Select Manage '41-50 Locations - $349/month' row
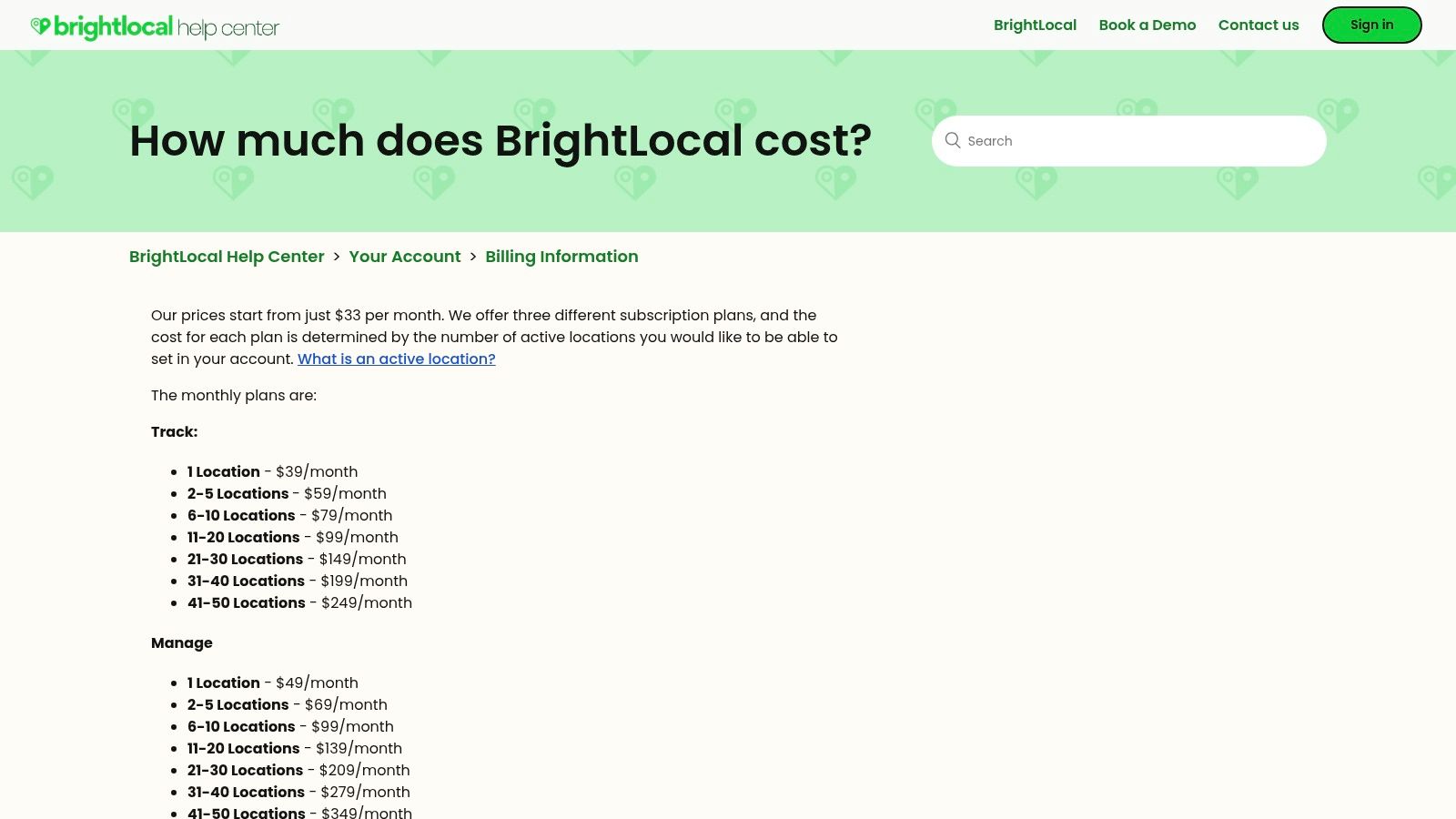Viewport: 1456px width, 819px height. pos(300,812)
